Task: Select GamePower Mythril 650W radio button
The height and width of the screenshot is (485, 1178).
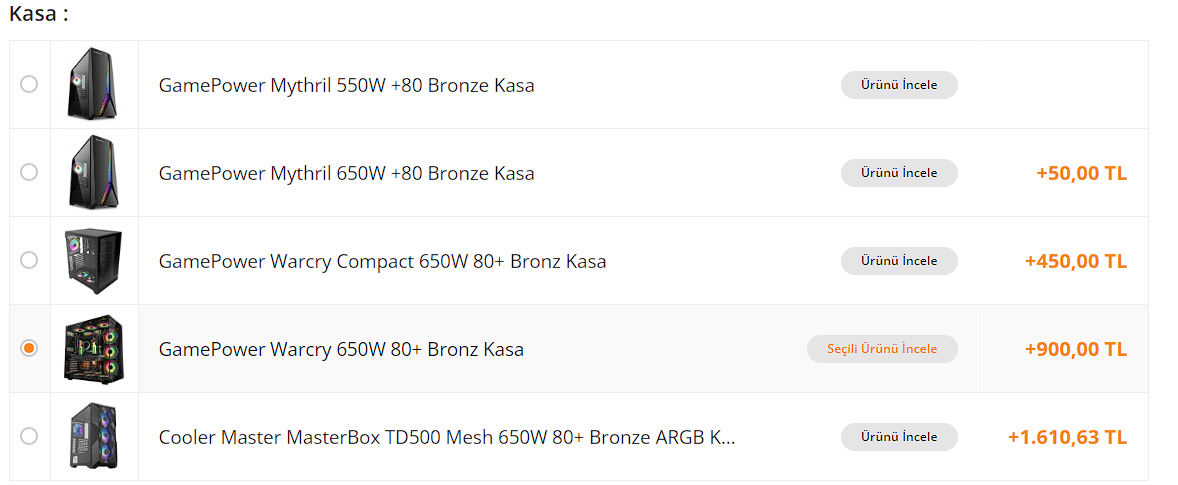Action: [x=29, y=172]
